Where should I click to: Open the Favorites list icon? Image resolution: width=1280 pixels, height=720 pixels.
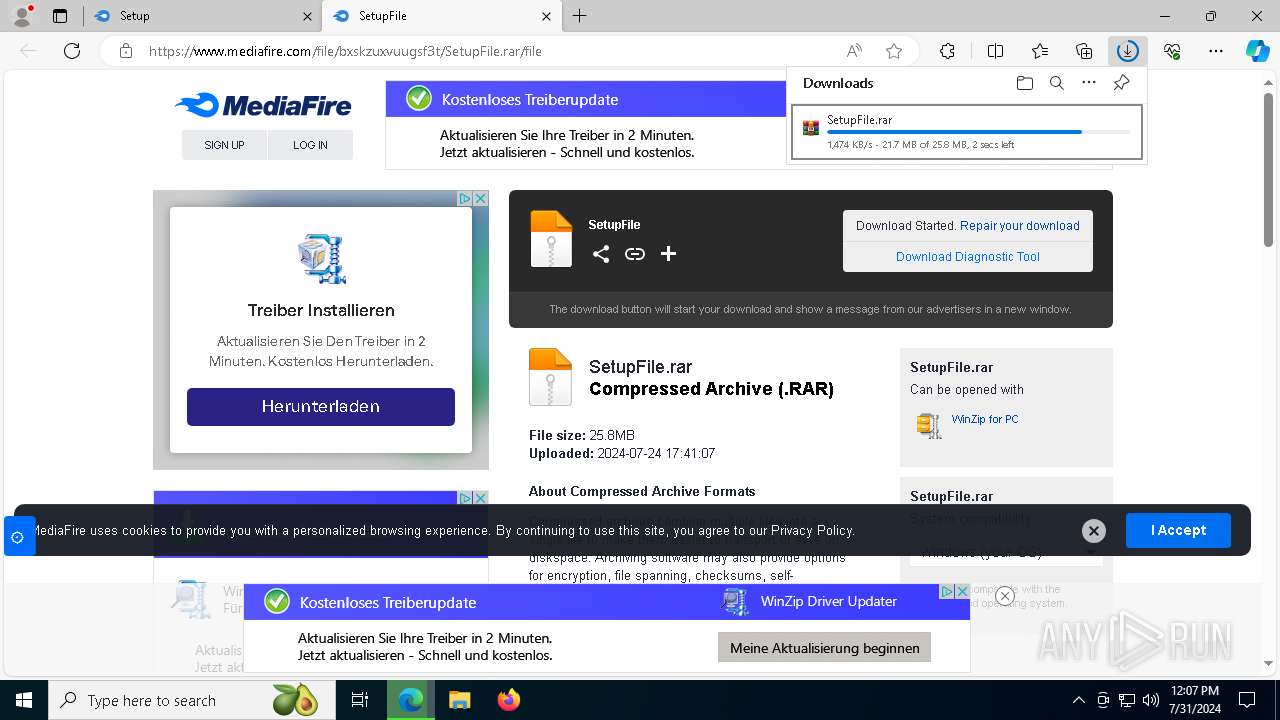pyautogui.click(x=1040, y=51)
